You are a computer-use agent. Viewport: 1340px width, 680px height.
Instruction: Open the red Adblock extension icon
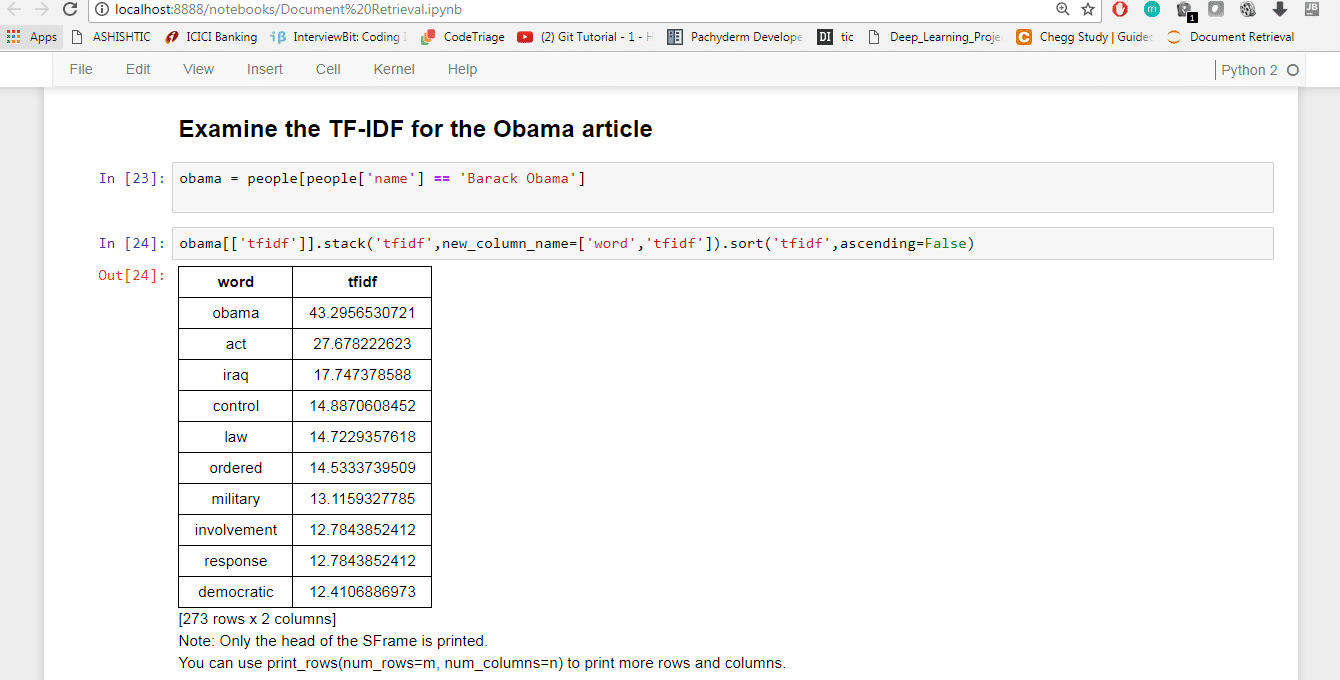1120,9
